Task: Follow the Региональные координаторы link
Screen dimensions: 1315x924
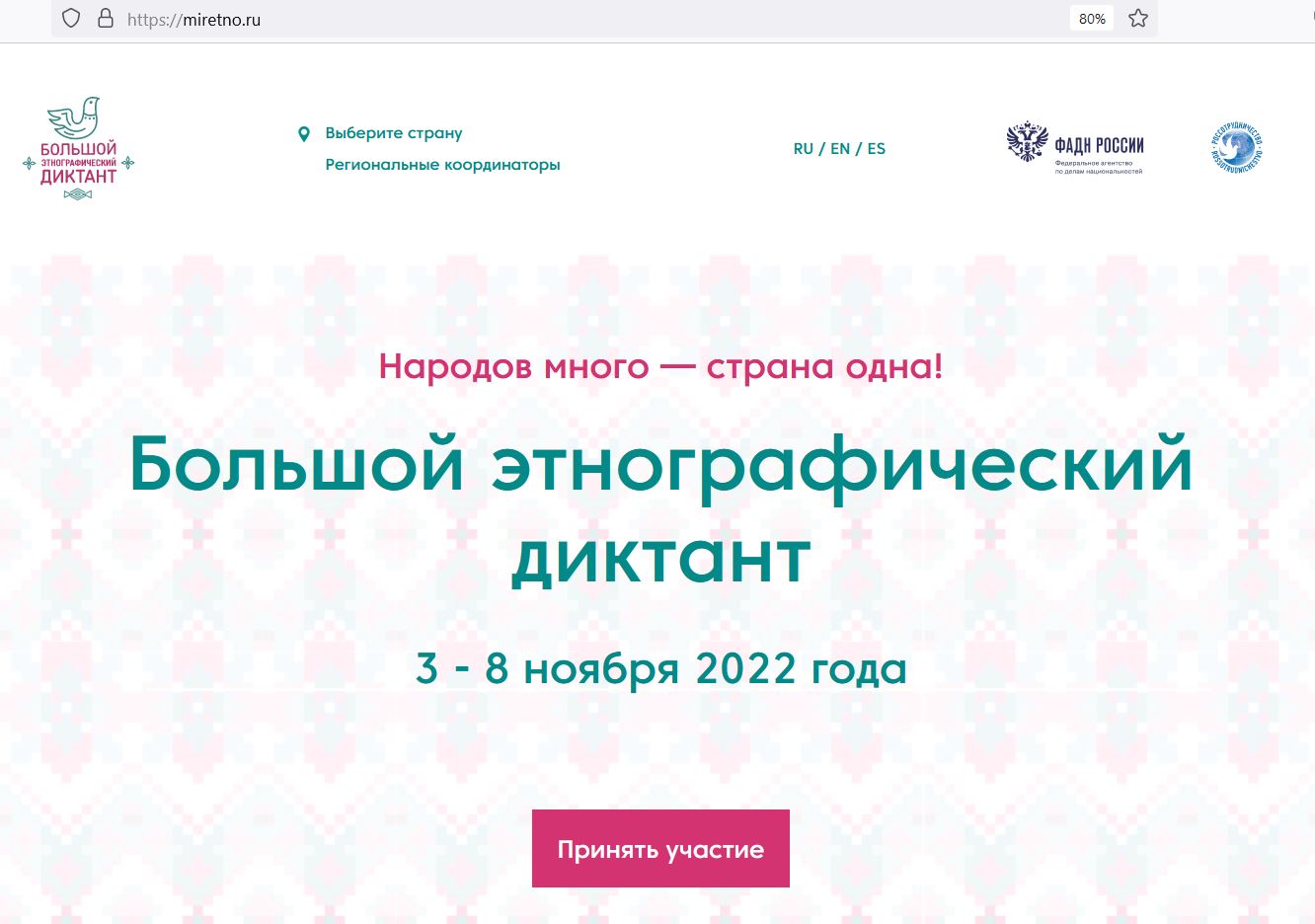Action: tap(442, 165)
